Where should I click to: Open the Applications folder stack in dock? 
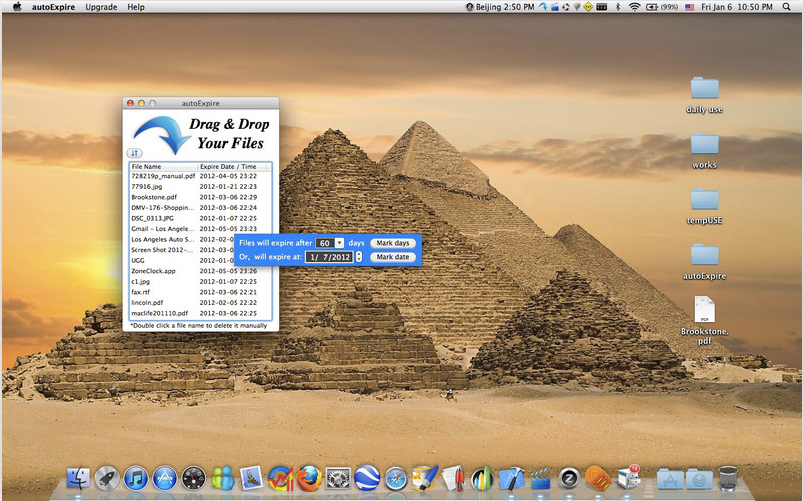670,479
